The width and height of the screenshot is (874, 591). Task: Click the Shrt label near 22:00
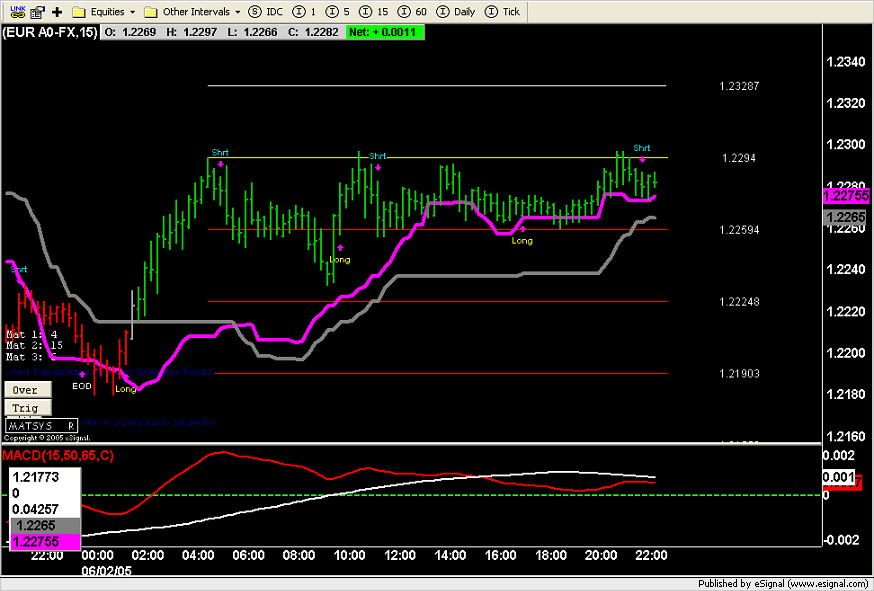tap(642, 148)
